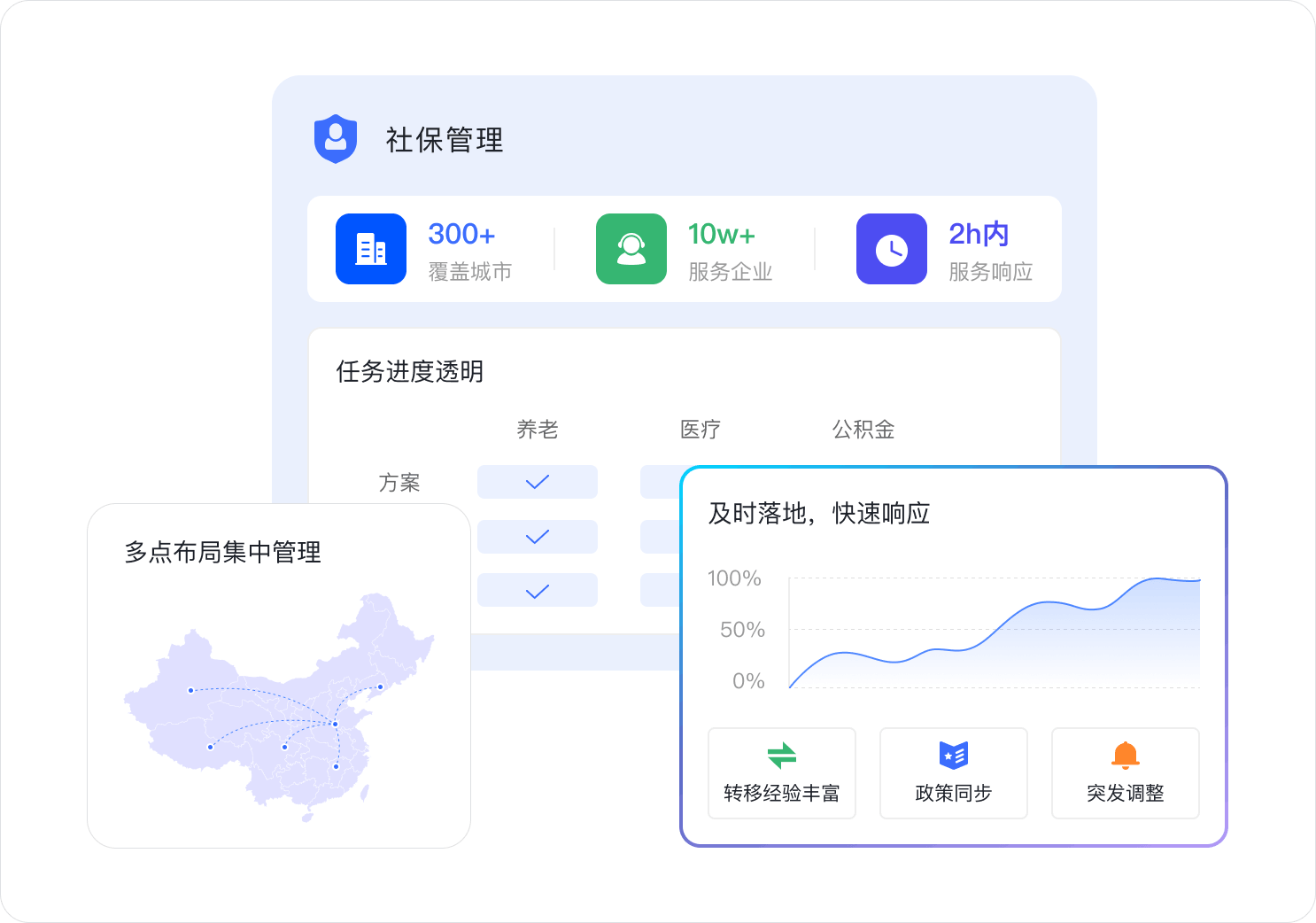This screenshot has width=1316, height=923.
Task: Click the 2h内 statistic
Action: 979,234
